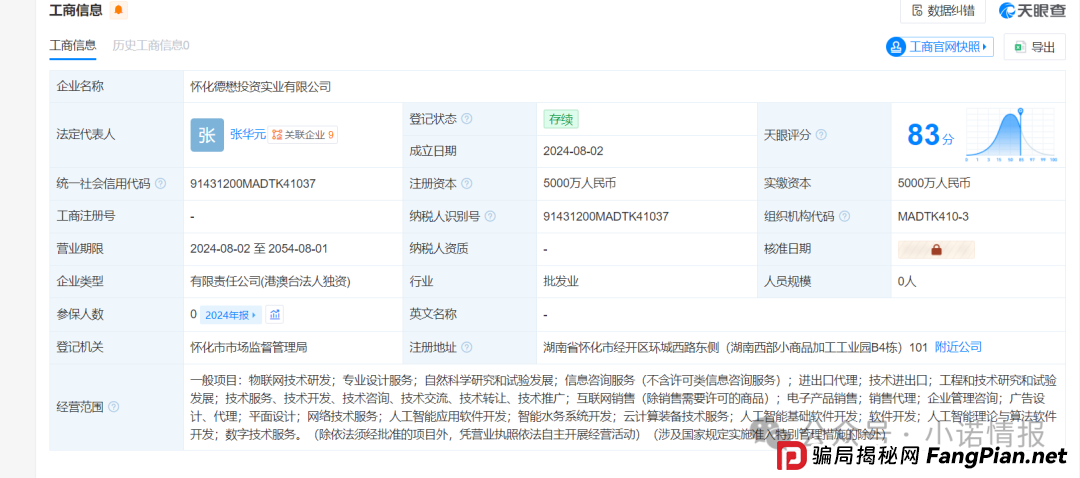This screenshot has width=1080, height=478.
Task: Open 关联企业 9 related companies tag
Action: click(x=302, y=135)
